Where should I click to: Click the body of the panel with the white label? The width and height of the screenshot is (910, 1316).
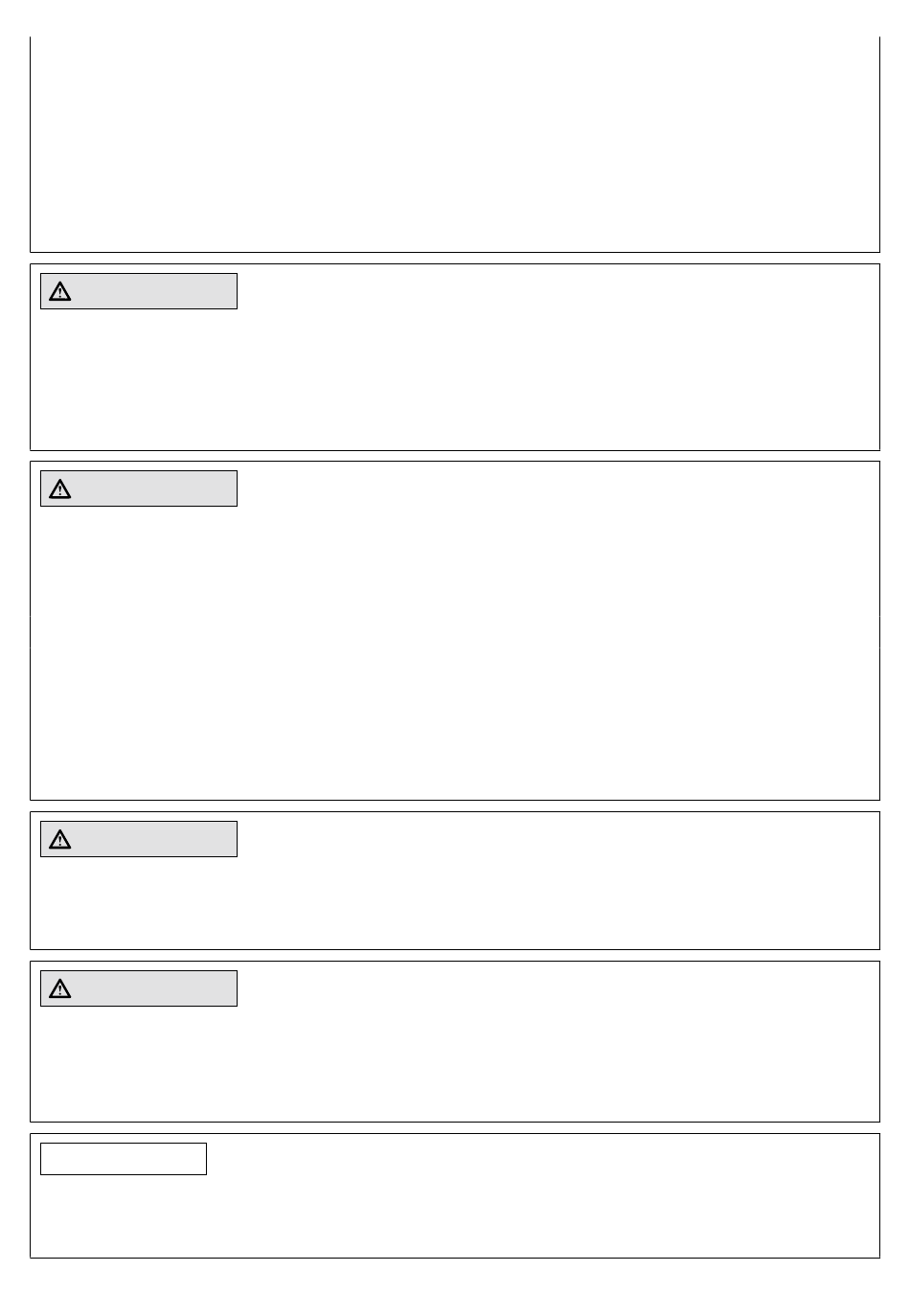pyautogui.click(x=455, y=1216)
